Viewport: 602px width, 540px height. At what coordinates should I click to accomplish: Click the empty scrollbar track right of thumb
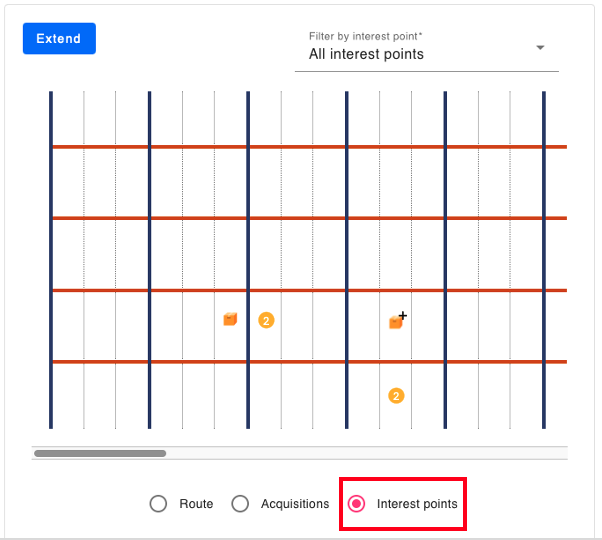click(x=367, y=453)
